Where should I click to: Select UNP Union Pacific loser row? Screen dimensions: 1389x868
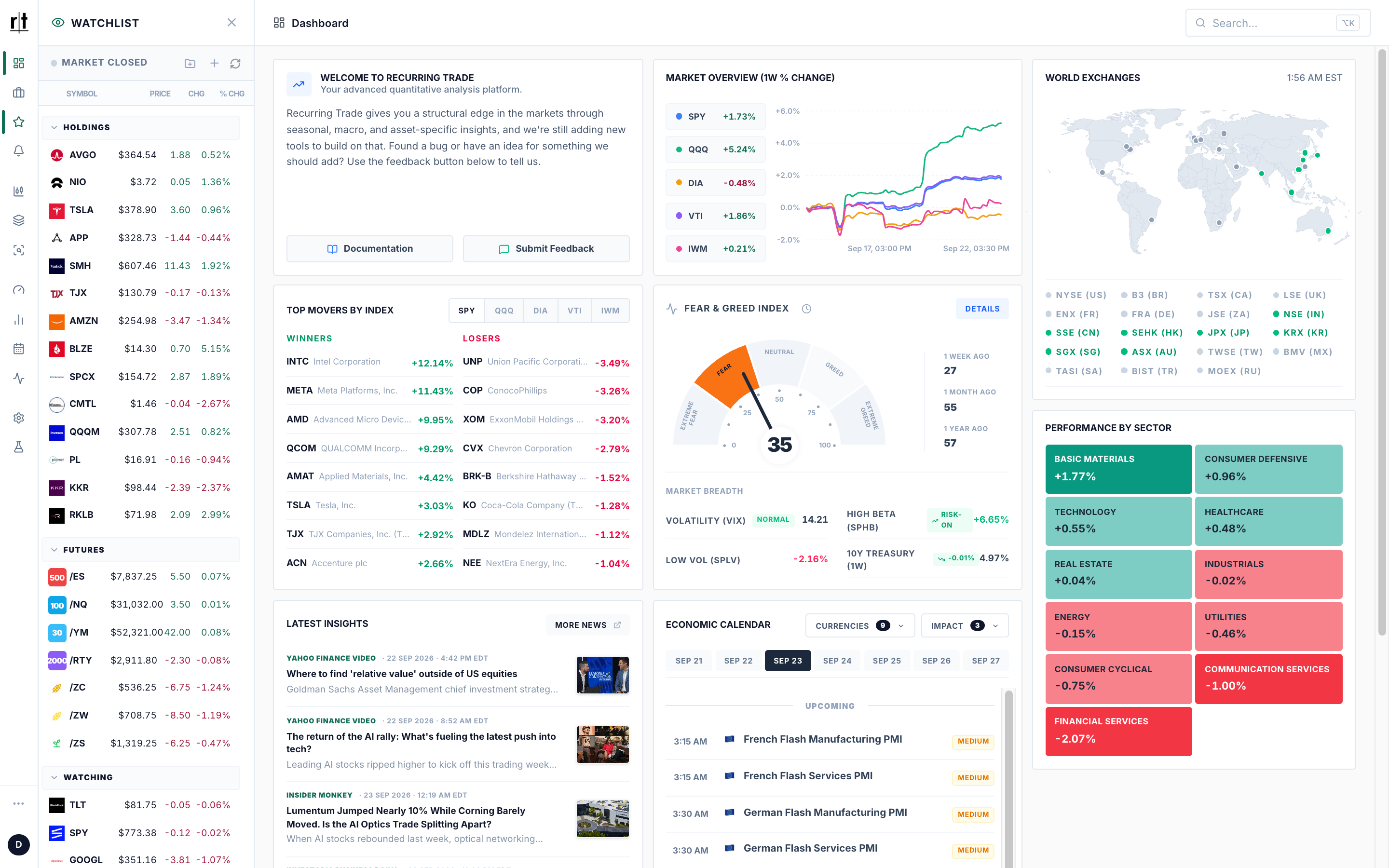point(546,362)
